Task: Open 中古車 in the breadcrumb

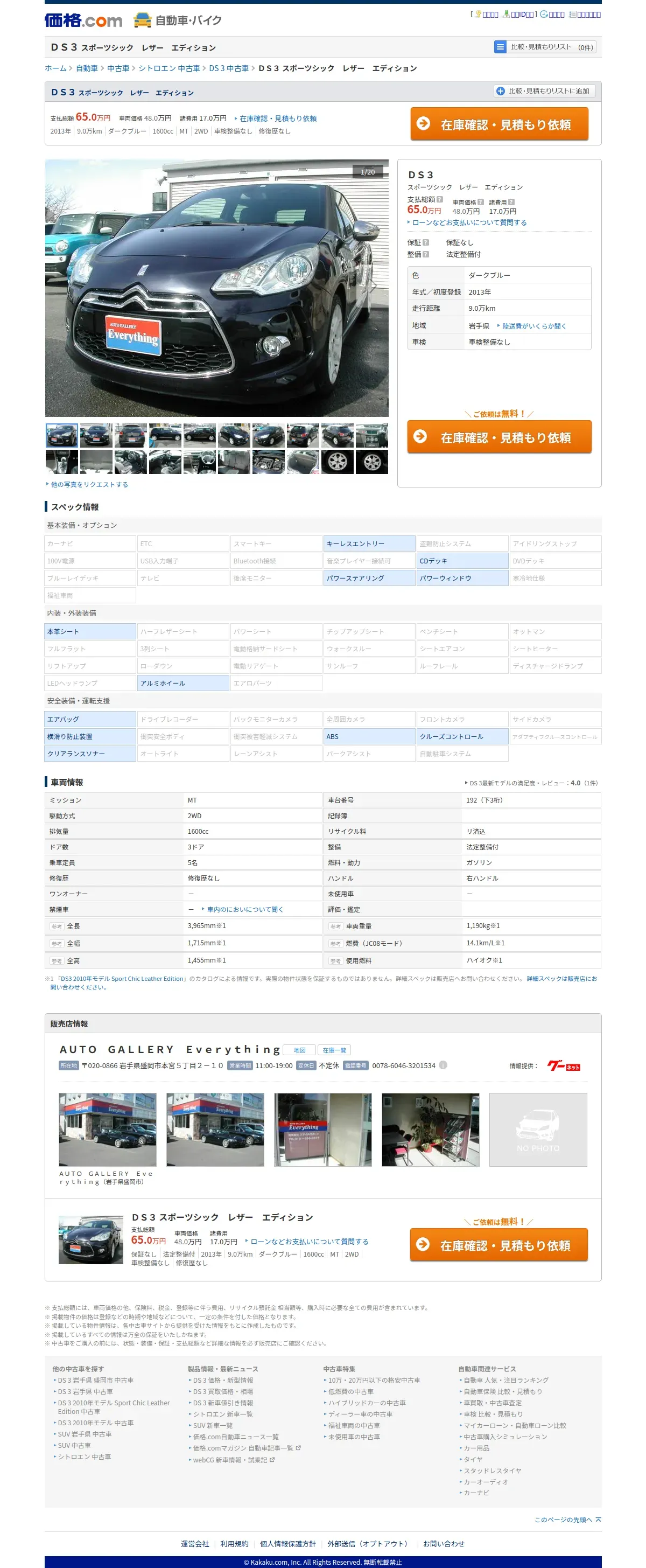Action: tap(118, 68)
